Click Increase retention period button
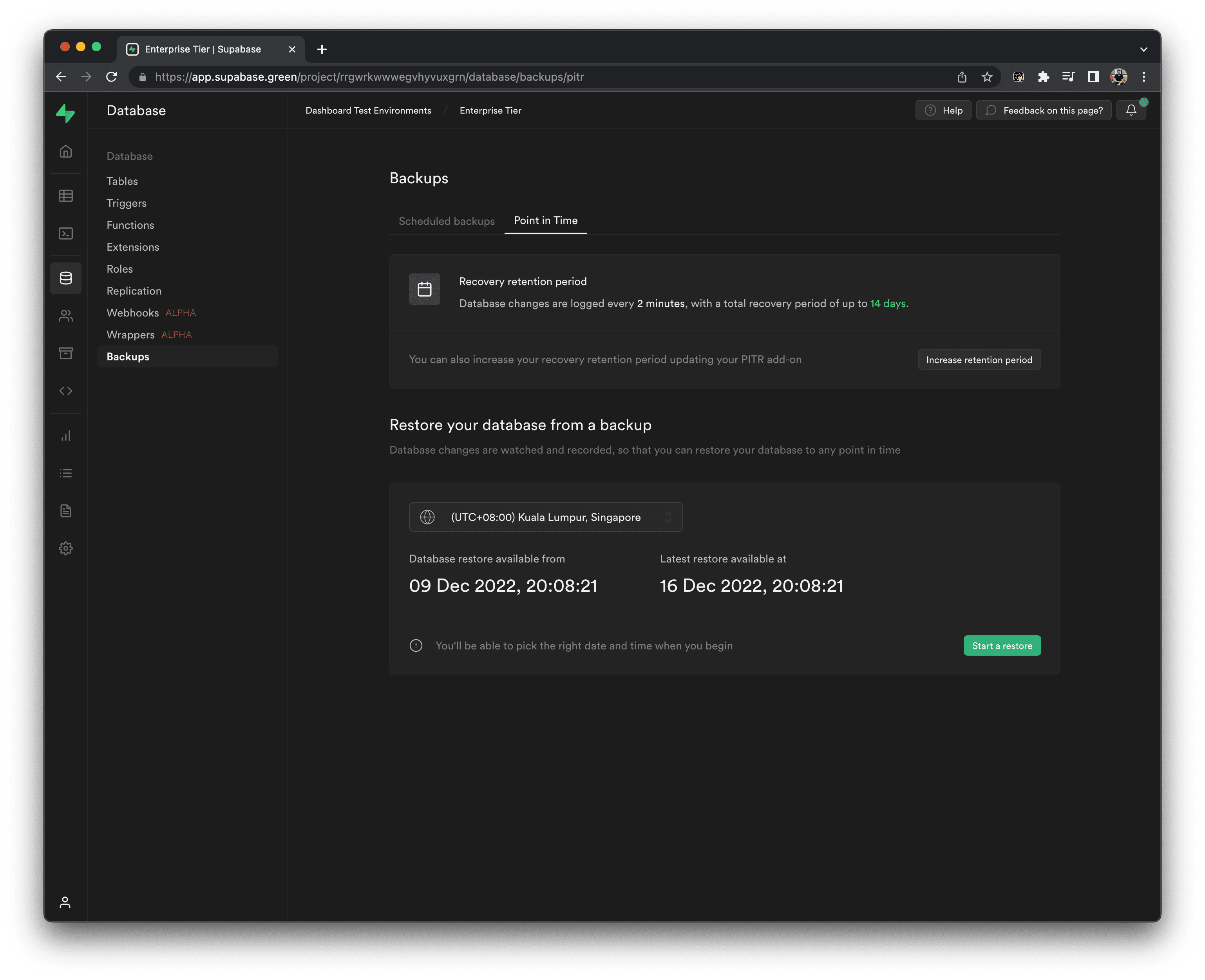This screenshot has height=980, width=1205. click(979, 360)
